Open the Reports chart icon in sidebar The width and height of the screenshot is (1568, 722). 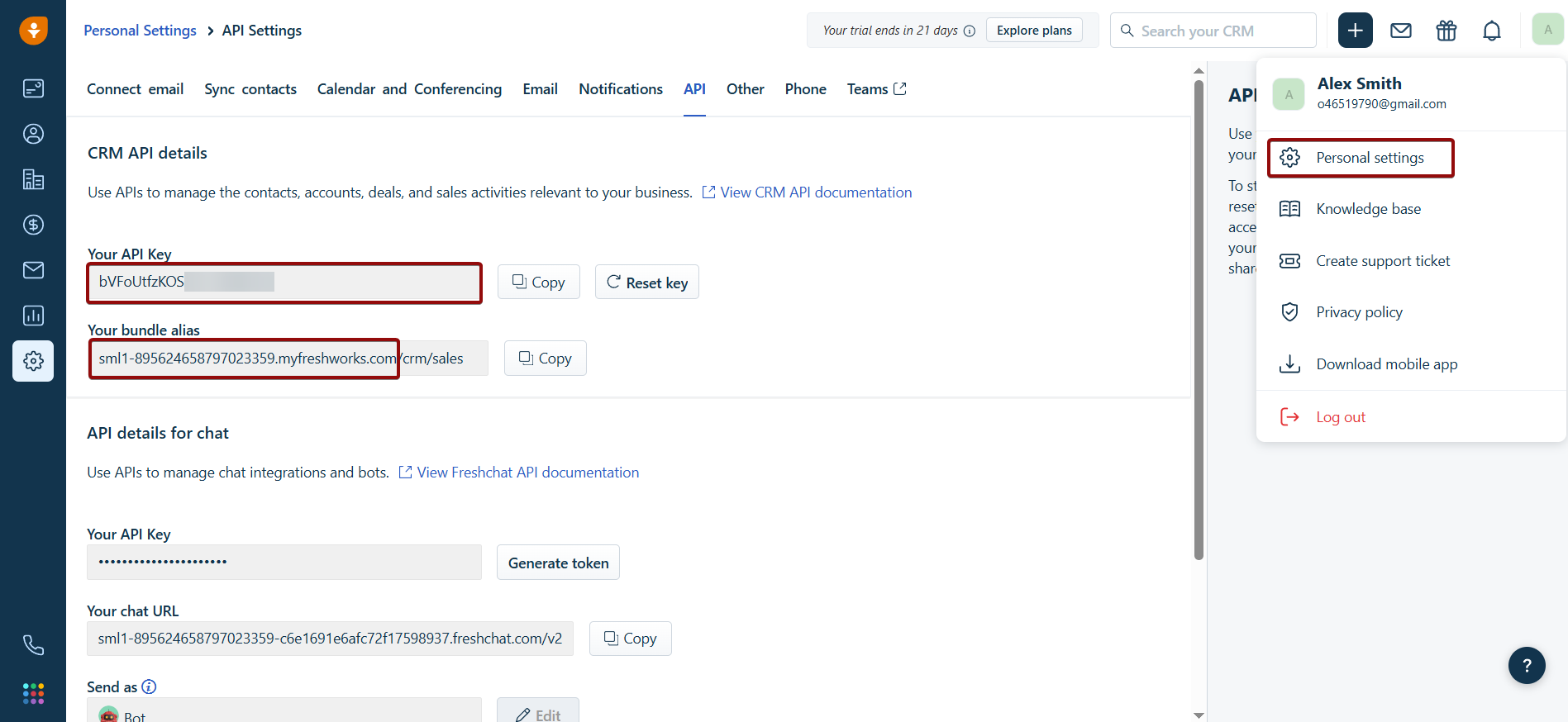[33, 316]
